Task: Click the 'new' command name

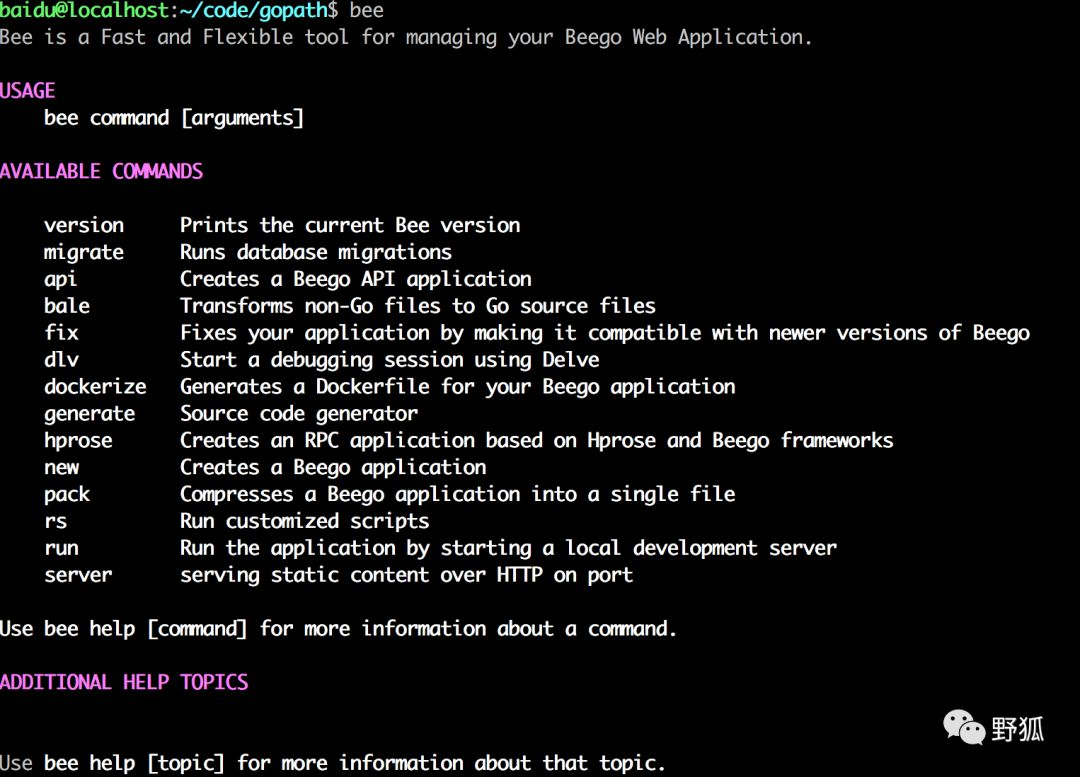Action: click(x=61, y=468)
